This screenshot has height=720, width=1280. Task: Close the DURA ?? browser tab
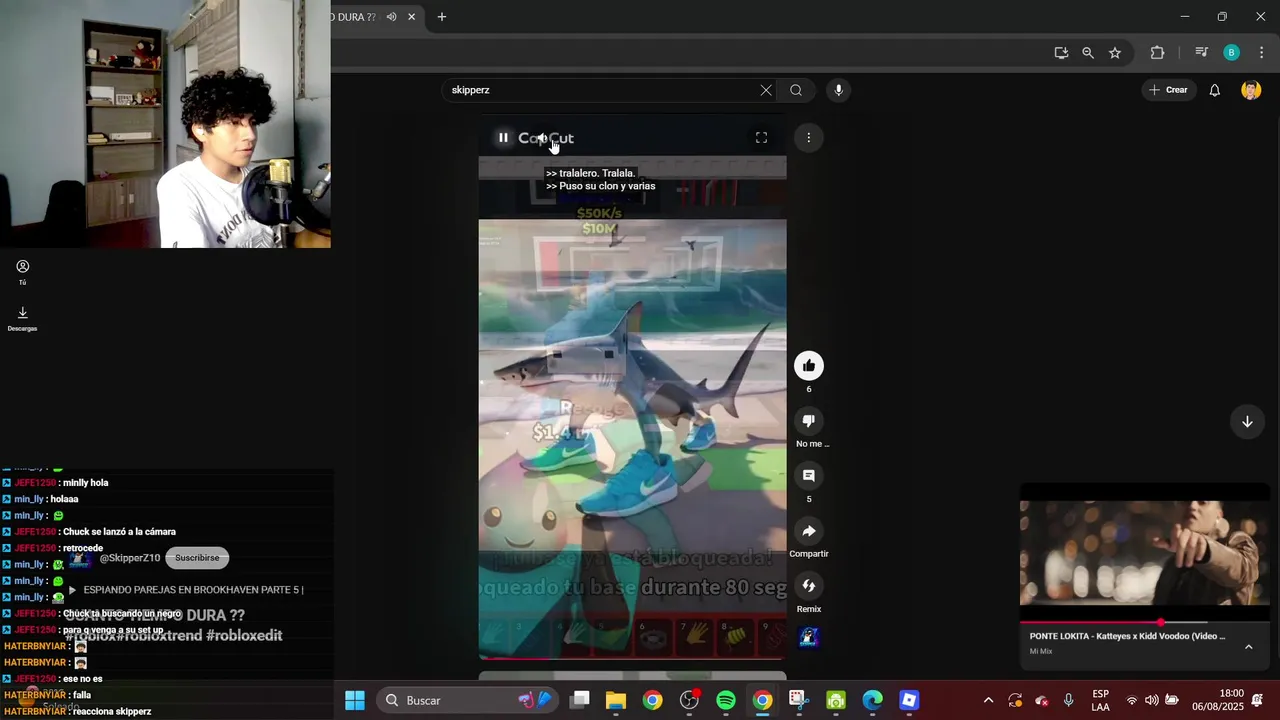click(411, 17)
